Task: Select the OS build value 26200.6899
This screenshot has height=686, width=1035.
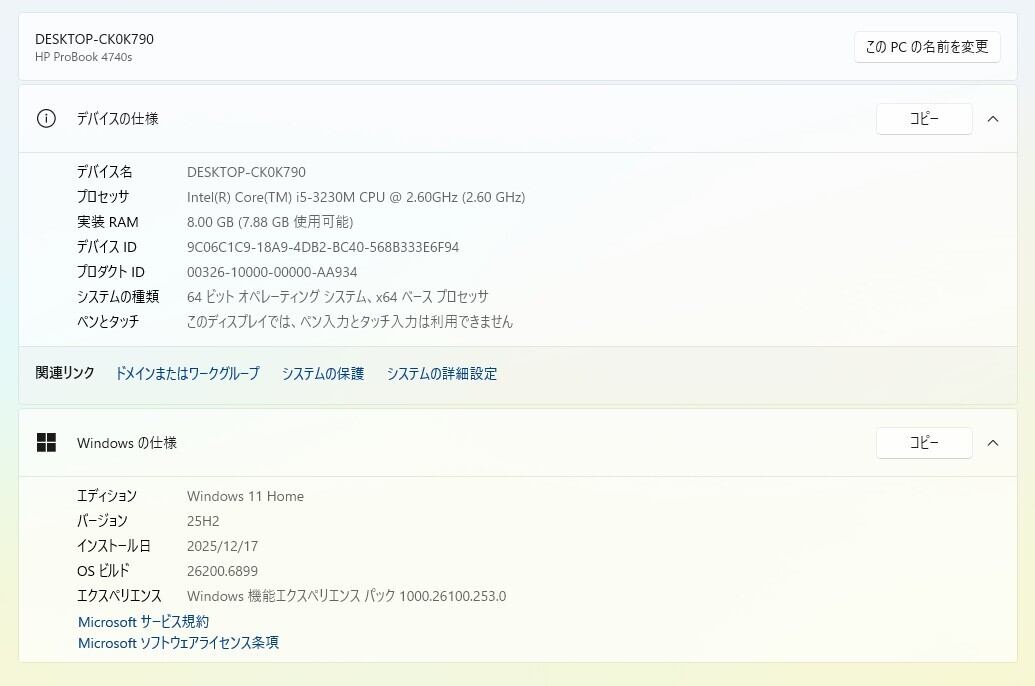Action: click(222, 571)
